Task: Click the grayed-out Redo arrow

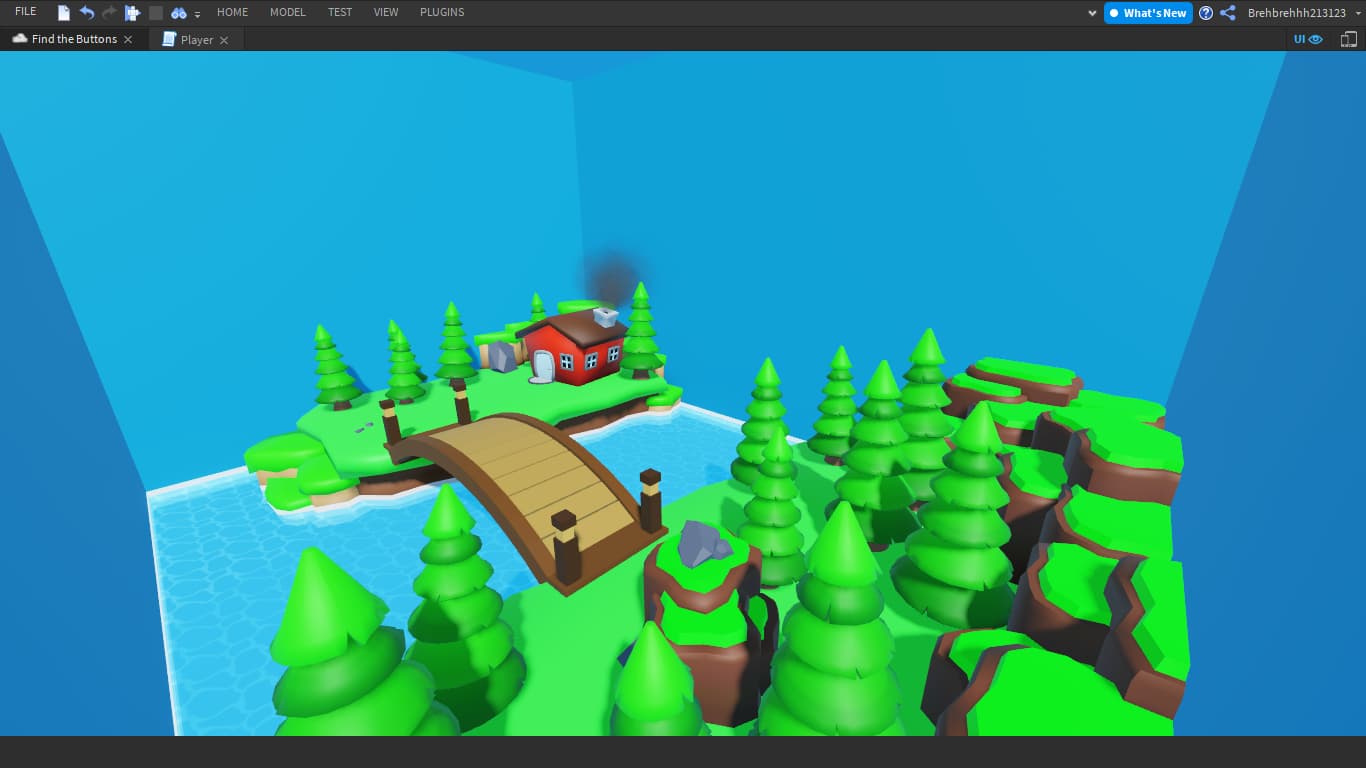Action: (x=109, y=13)
